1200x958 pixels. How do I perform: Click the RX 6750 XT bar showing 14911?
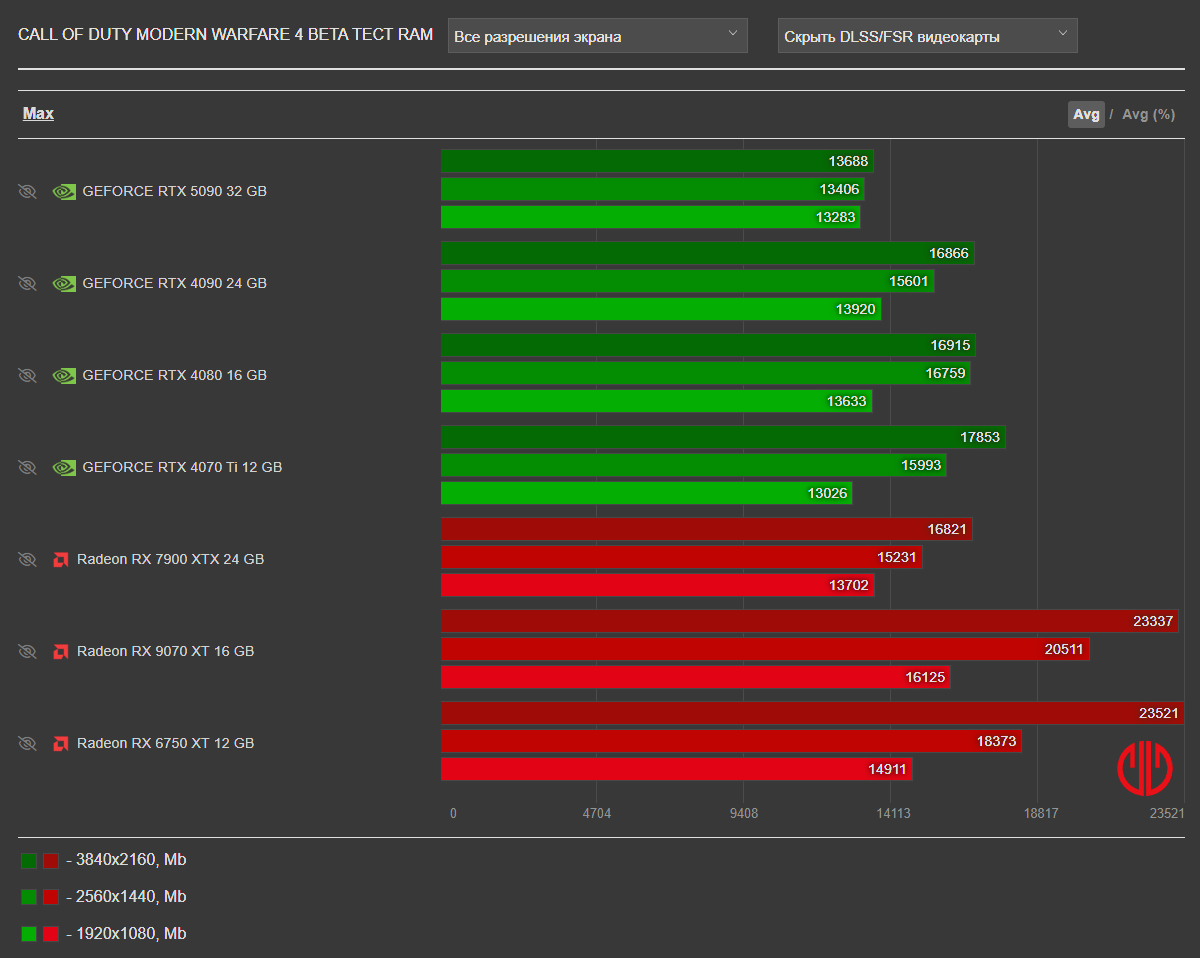tap(677, 769)
